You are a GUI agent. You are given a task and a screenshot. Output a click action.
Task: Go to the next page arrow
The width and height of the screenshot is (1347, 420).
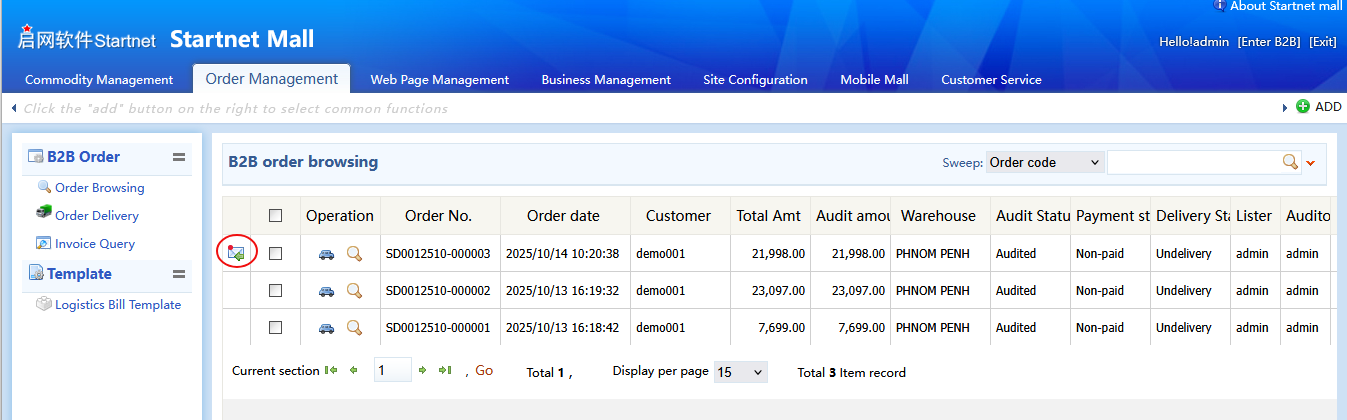[x=423, y=371]
